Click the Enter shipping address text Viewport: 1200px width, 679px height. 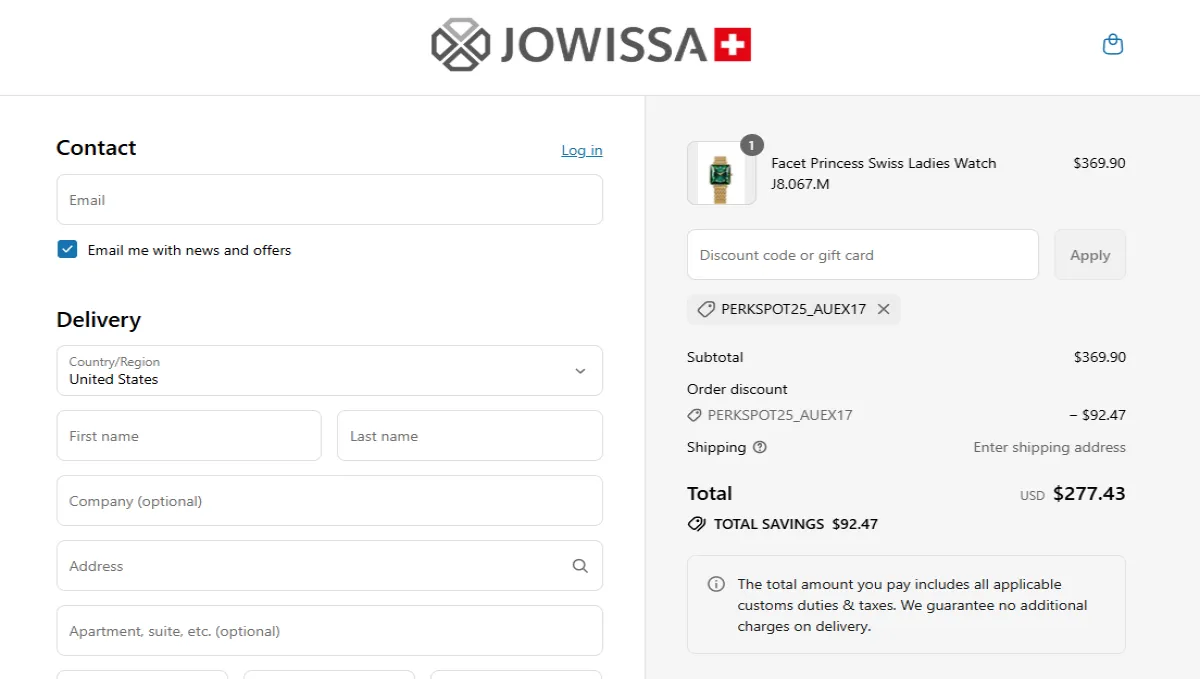point(1049,447)
